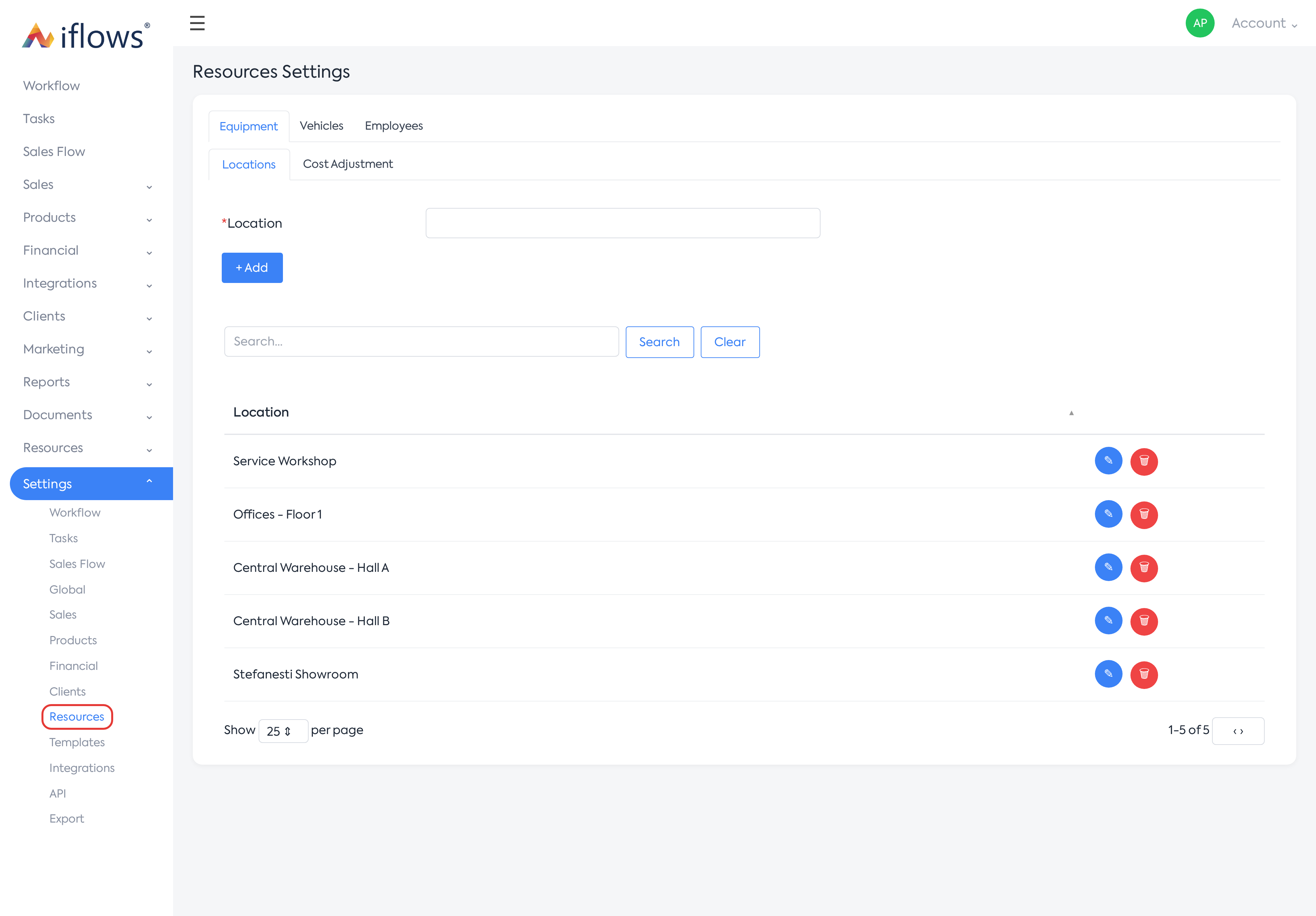
Task: Expand the Documents sidebar menu
Action: tap(87, 415)
